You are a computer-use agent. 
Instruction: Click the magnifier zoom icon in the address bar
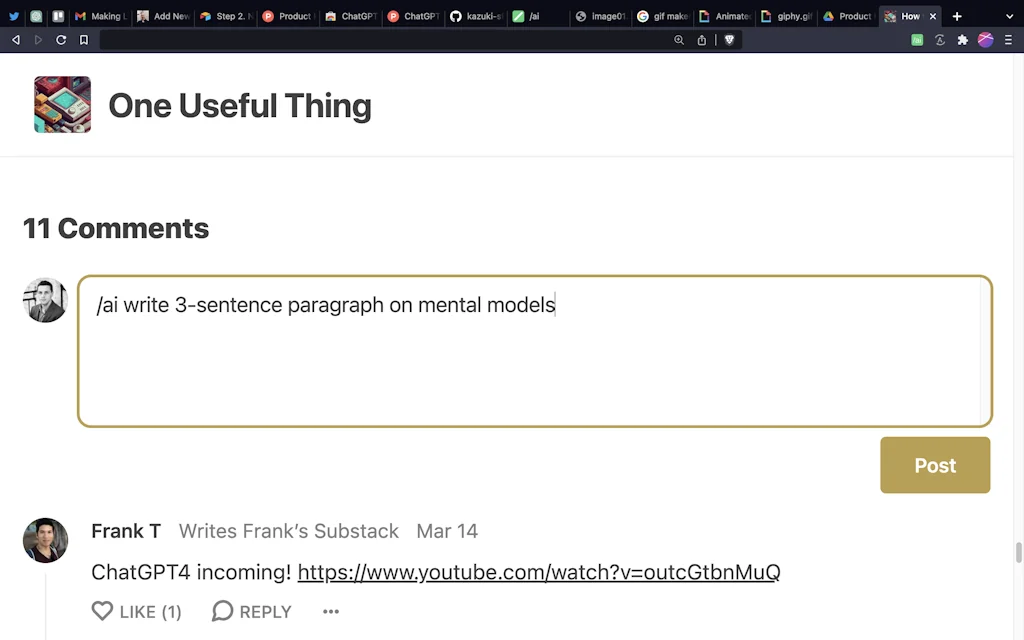680,40
